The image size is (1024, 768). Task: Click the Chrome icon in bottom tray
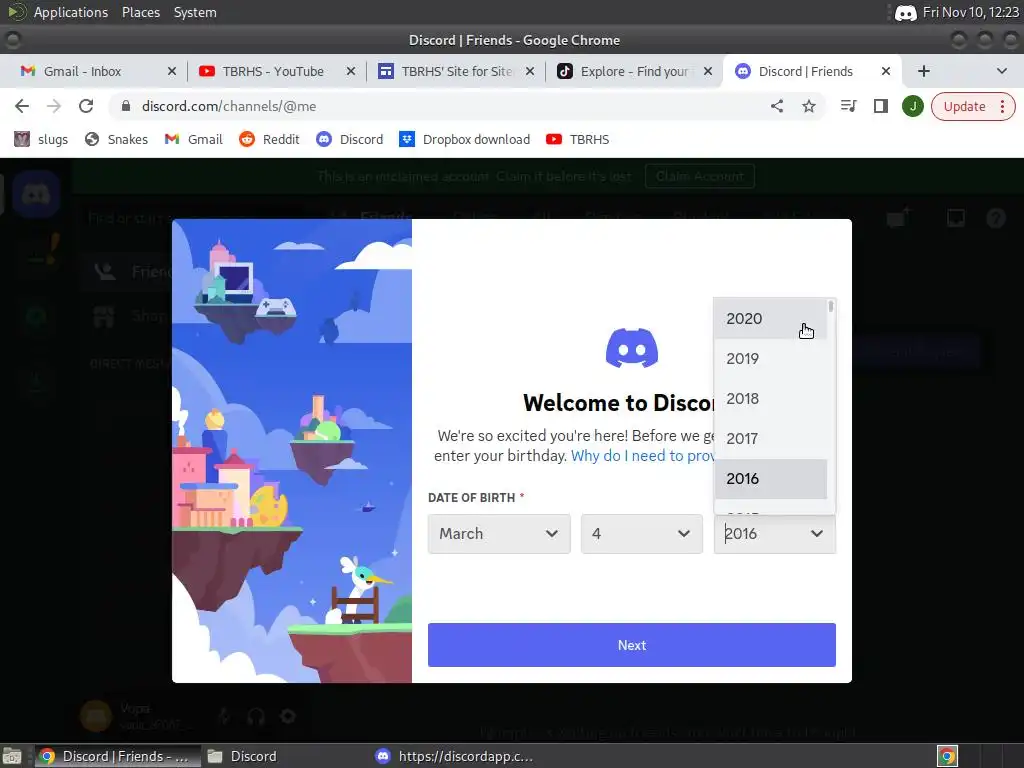[x=947, y=756]
